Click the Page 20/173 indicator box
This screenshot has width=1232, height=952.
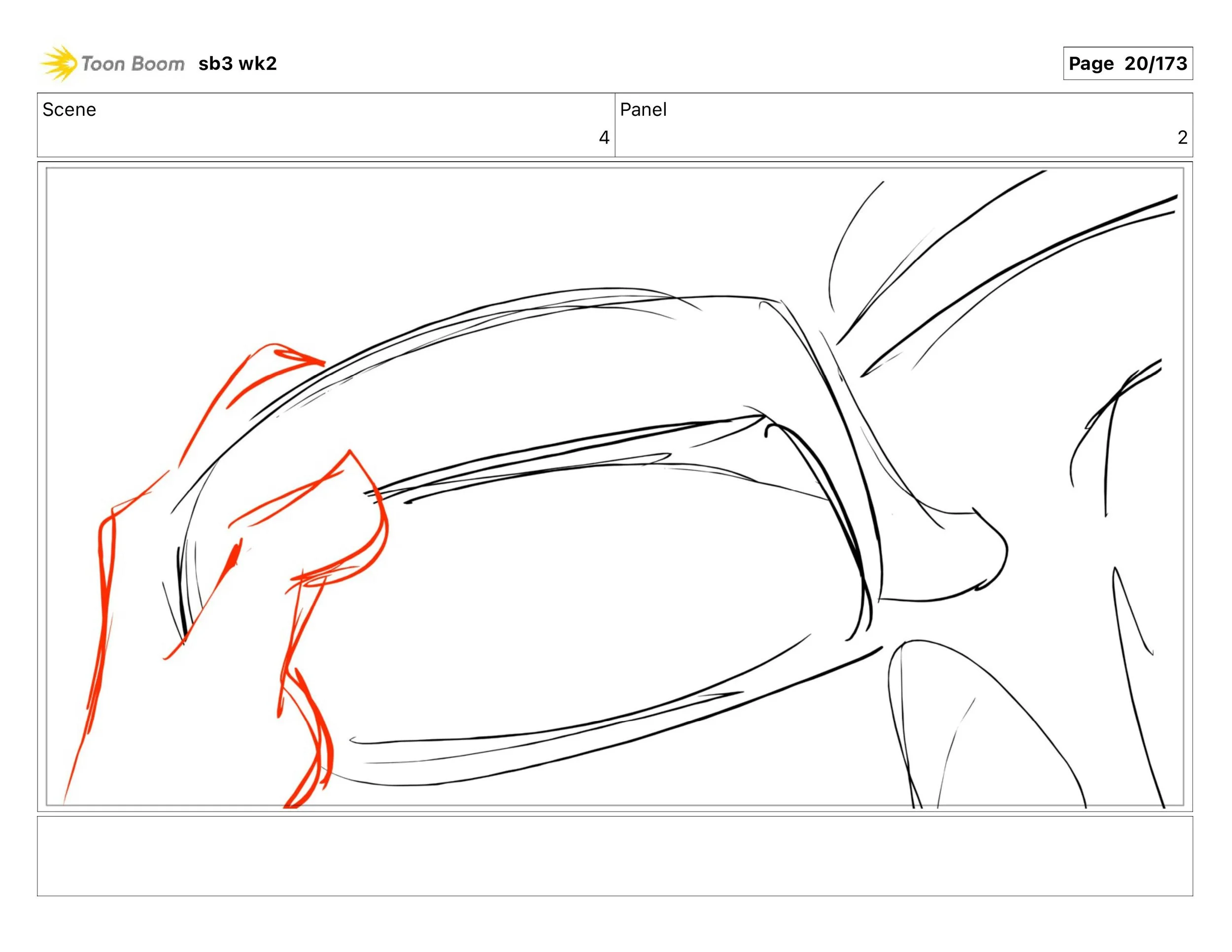1127,63
